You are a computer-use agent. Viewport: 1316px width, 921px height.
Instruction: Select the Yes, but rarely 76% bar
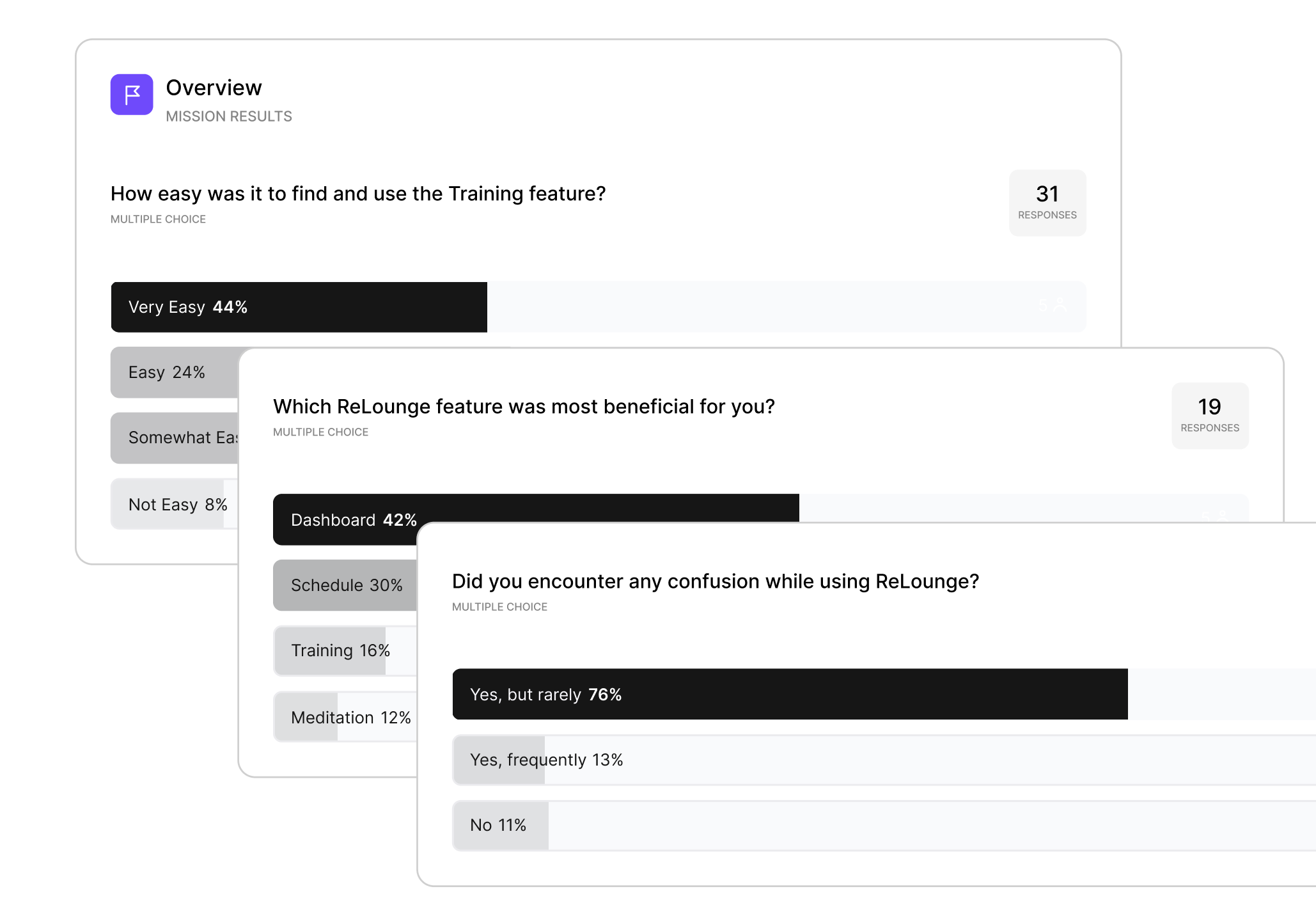(x=884, y=695)
